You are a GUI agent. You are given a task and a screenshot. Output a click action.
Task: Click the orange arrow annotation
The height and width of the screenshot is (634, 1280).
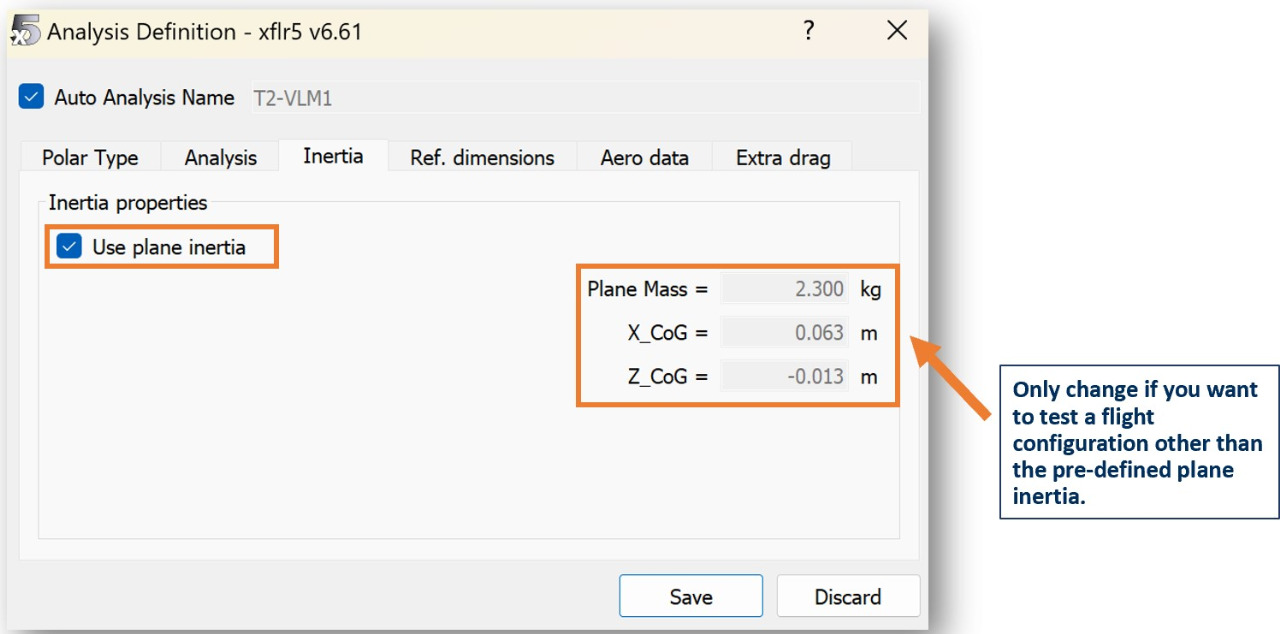tap(950, 378)
